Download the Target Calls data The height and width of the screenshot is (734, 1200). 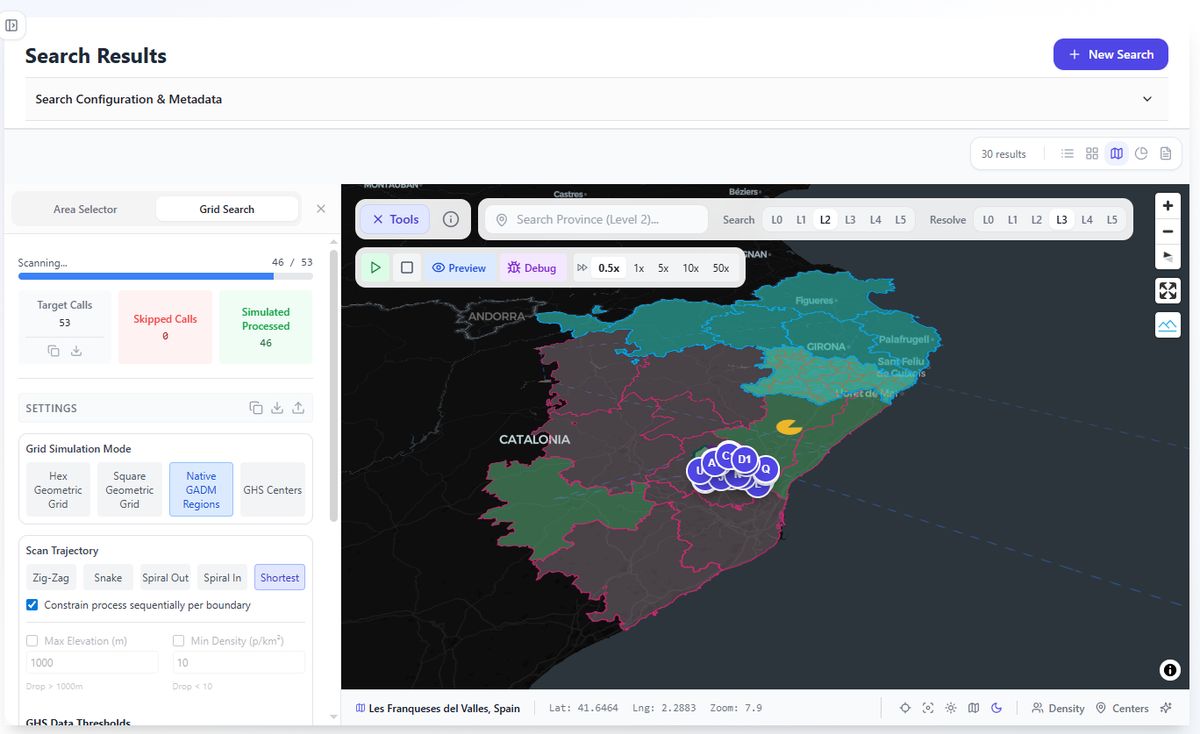[x=76, y=350]
